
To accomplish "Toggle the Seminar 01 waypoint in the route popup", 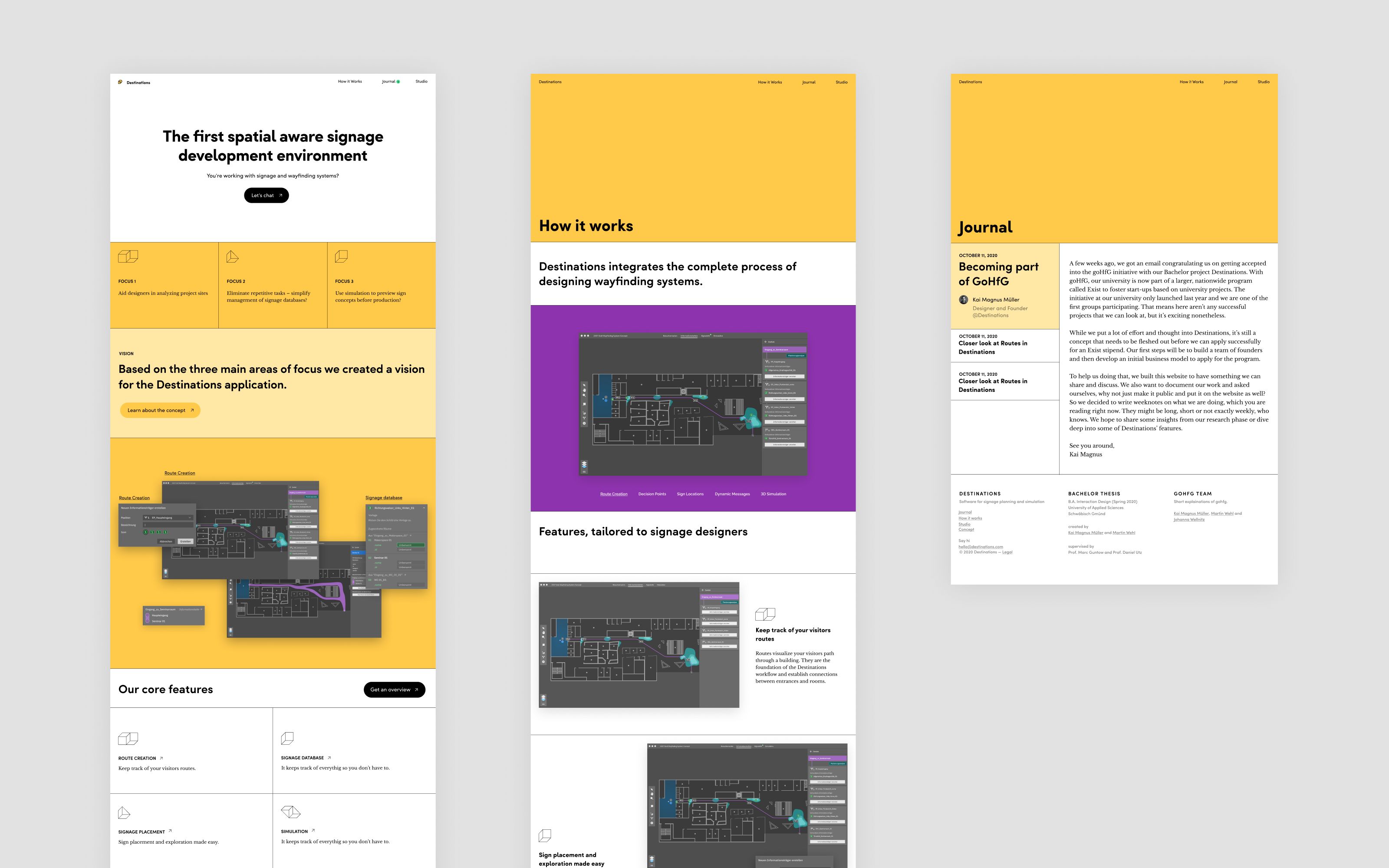I will tap(148, 621).
